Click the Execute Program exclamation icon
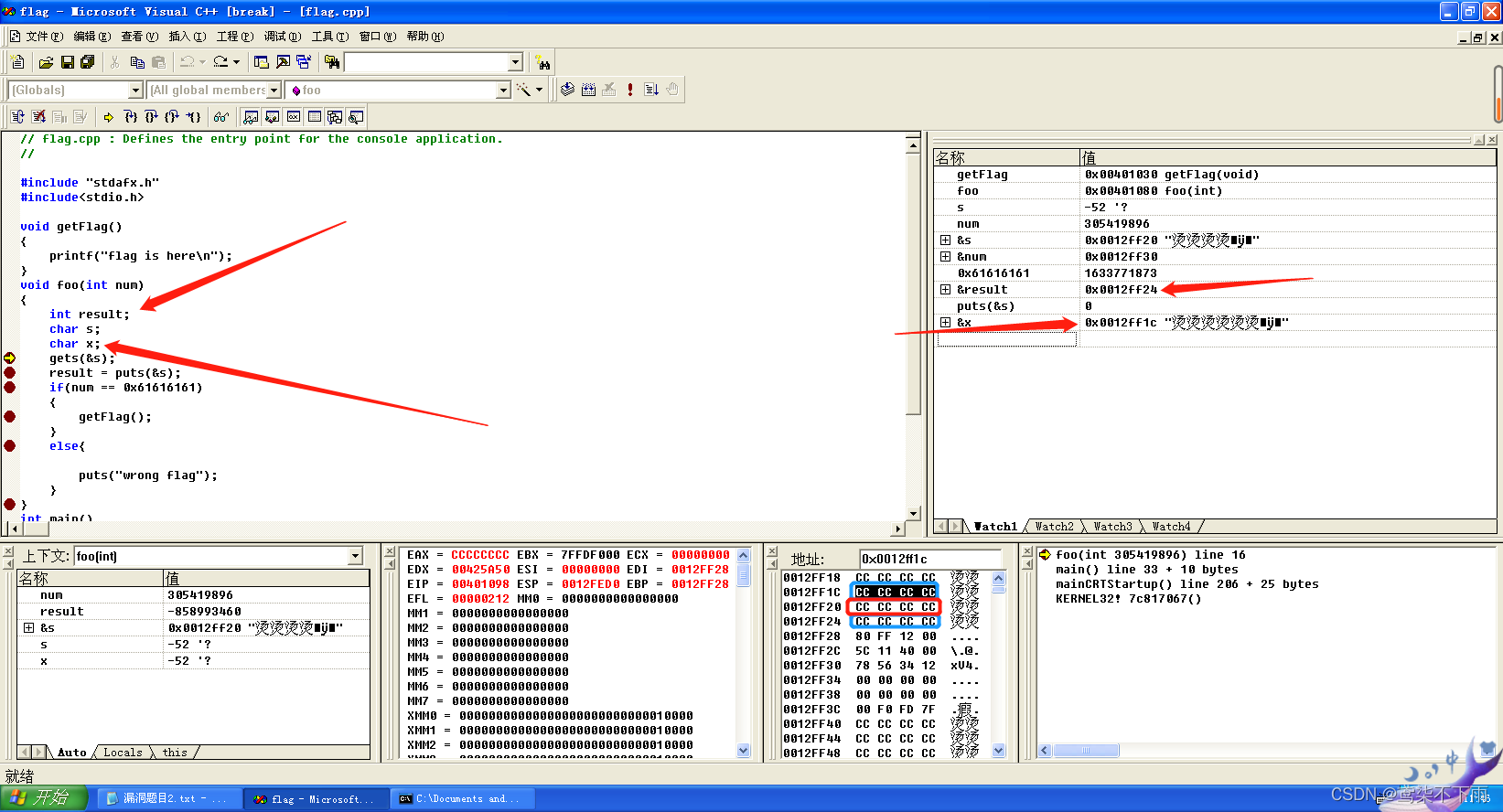This screenshot has width=1503, height=812. [x=630, y=90]
